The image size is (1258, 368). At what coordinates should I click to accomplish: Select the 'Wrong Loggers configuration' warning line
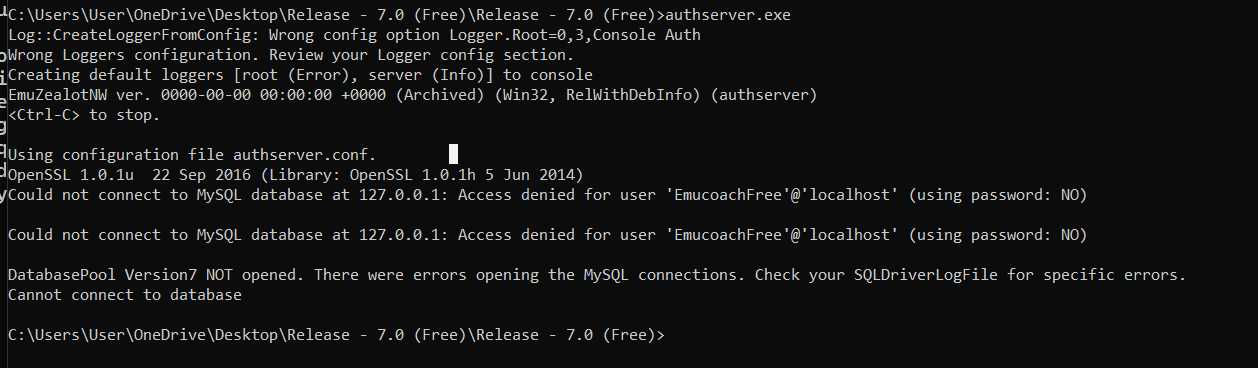pyautogui.click(x=290, y=55)
